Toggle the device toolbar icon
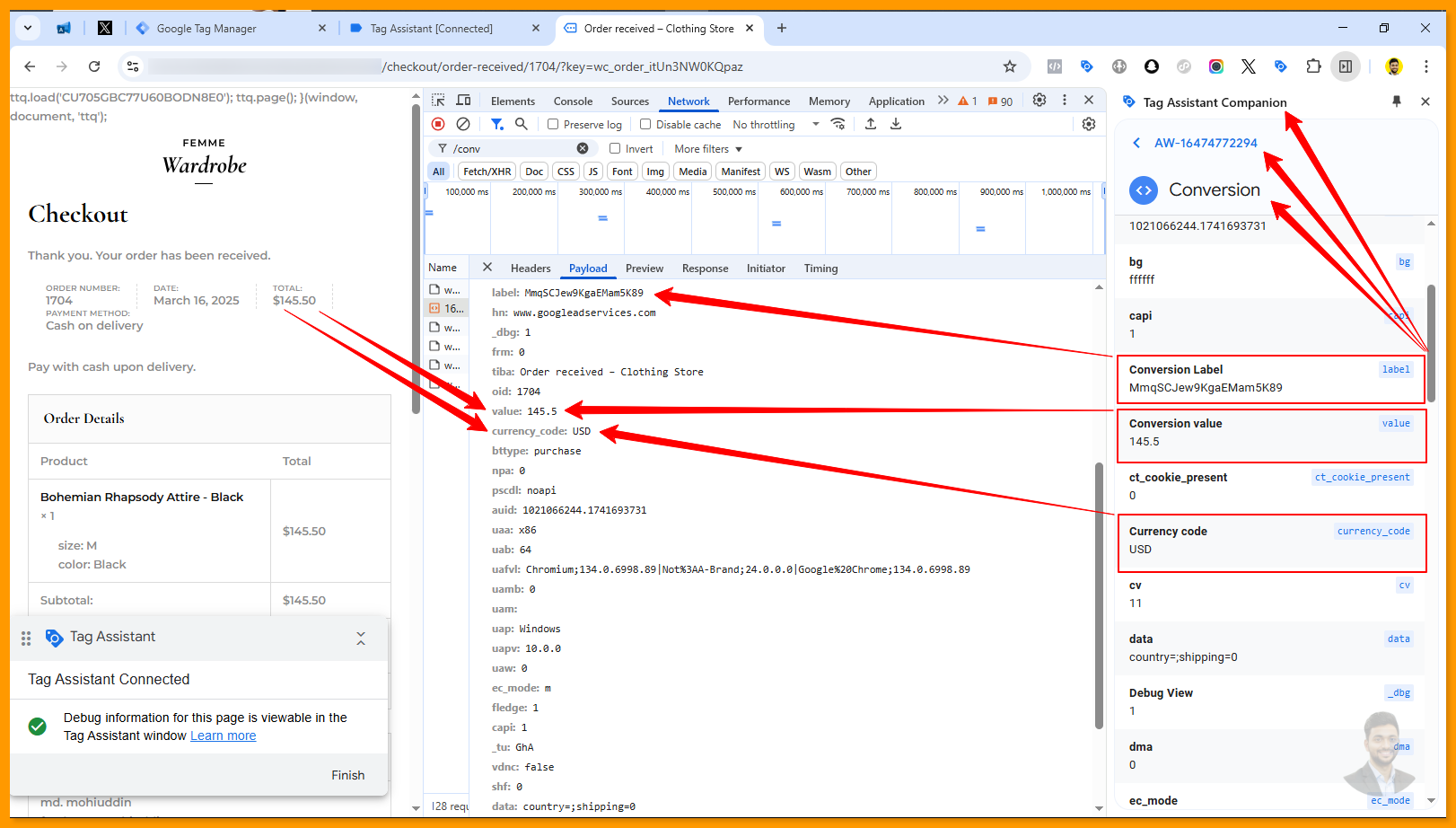The width and height of the screenshot is (1456, 828). point(463,101)
